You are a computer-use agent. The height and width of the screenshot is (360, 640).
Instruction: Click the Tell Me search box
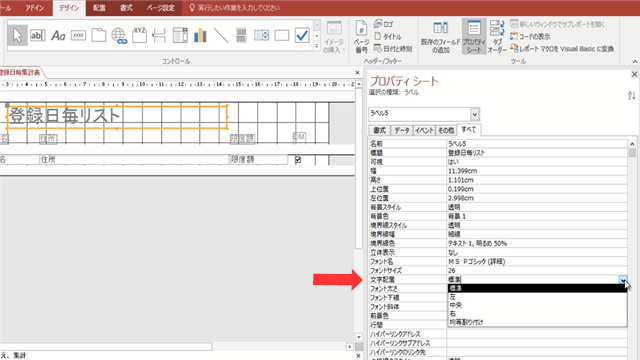coord(235,8)
